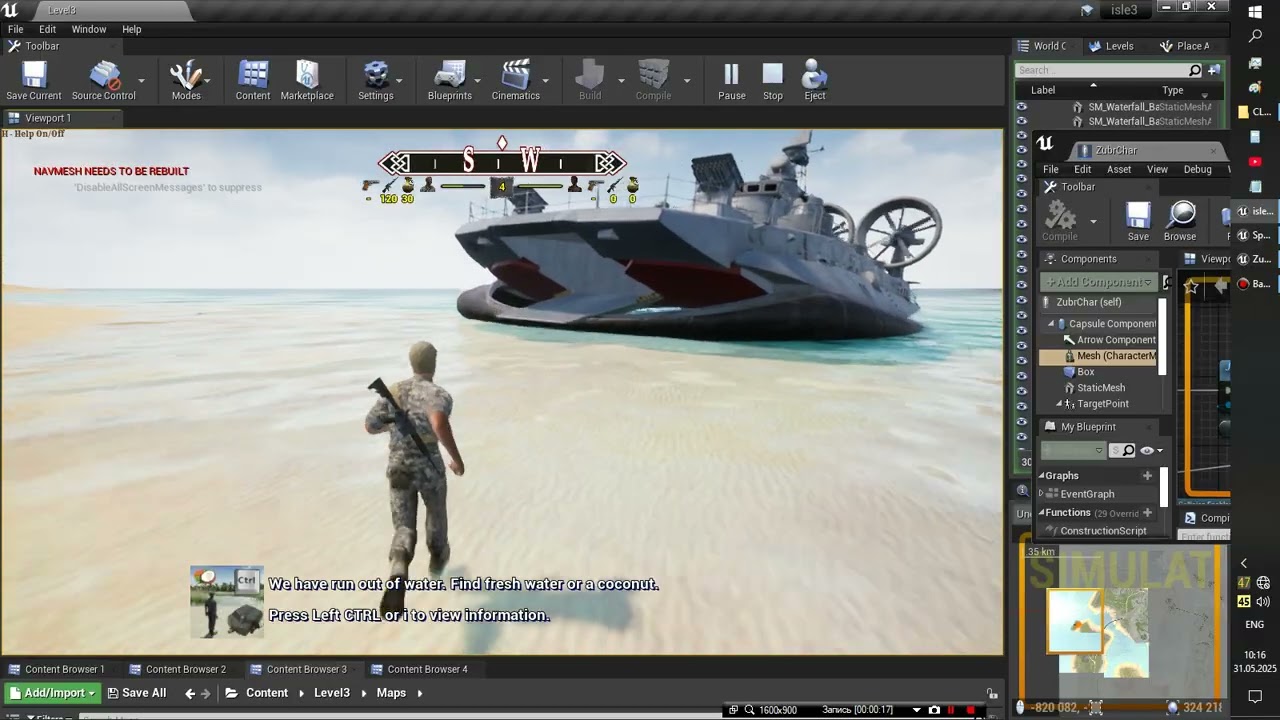This screenshot has height=720, width=1280.
Task: Click the folder icon before the Content breadcrumb
Action: [231, 693]
